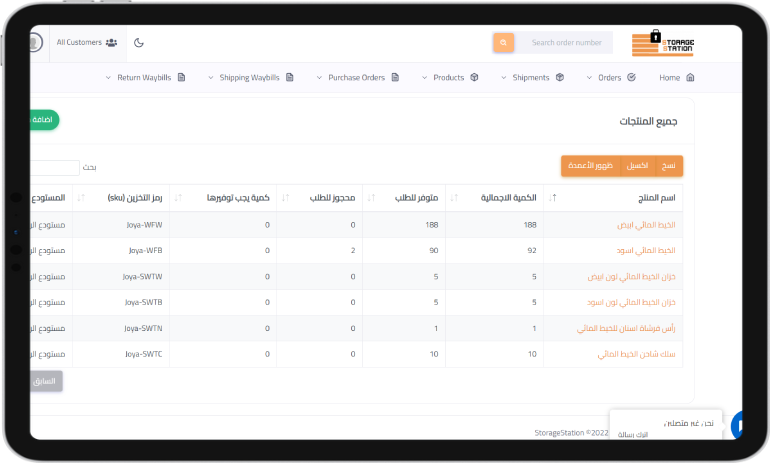Click the Products box icon

(474, 77)
